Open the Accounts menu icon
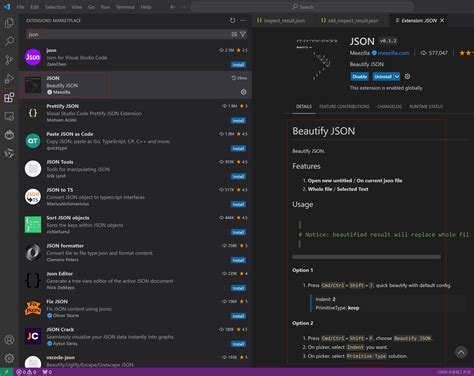474x376 pixels. (x=9, y=340)
